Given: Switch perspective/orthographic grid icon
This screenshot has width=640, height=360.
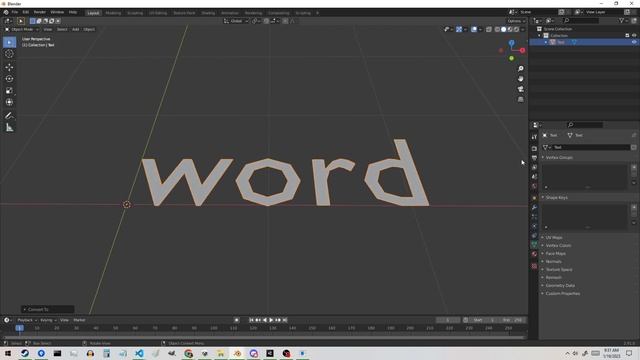Looking at the screenshot, I should (x=520, y=99).
